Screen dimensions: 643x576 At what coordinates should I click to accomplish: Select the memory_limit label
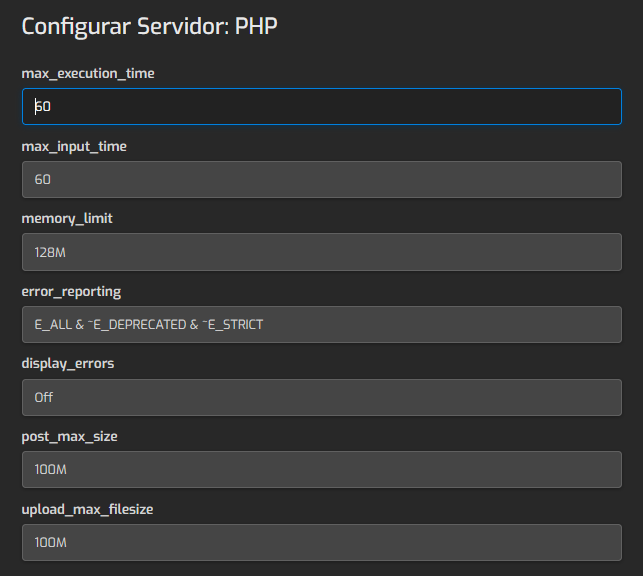(x=66, y=218)
